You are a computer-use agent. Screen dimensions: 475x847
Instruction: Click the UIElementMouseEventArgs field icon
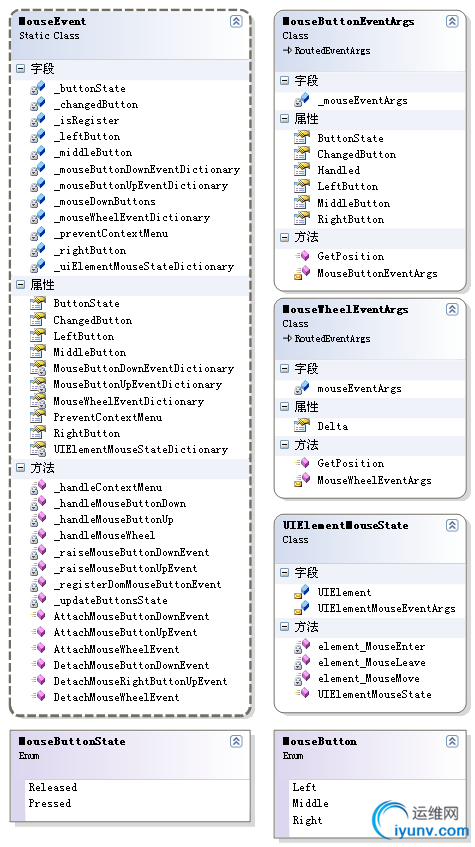302,608
